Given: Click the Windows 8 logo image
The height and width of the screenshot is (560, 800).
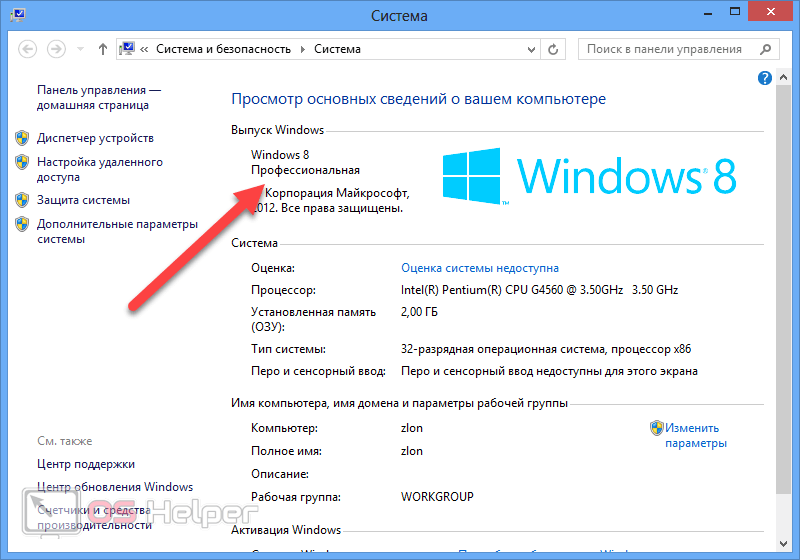Looking at the screenshot, I should [589, 176].
